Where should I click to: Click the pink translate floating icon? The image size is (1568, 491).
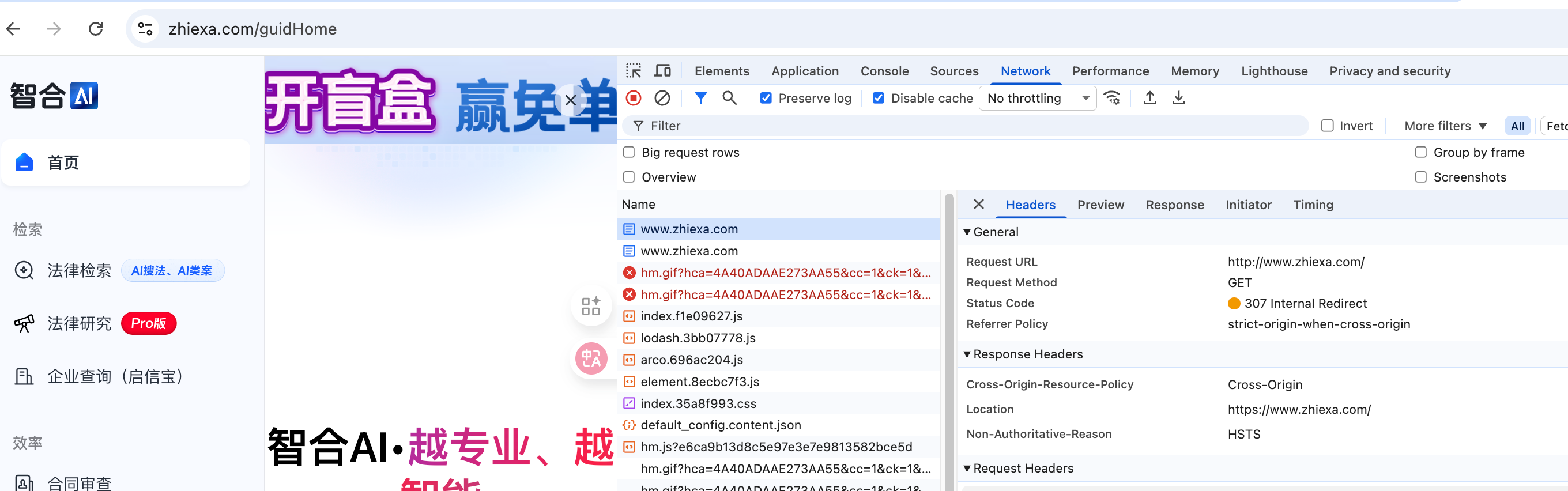[x=591, y=358]
